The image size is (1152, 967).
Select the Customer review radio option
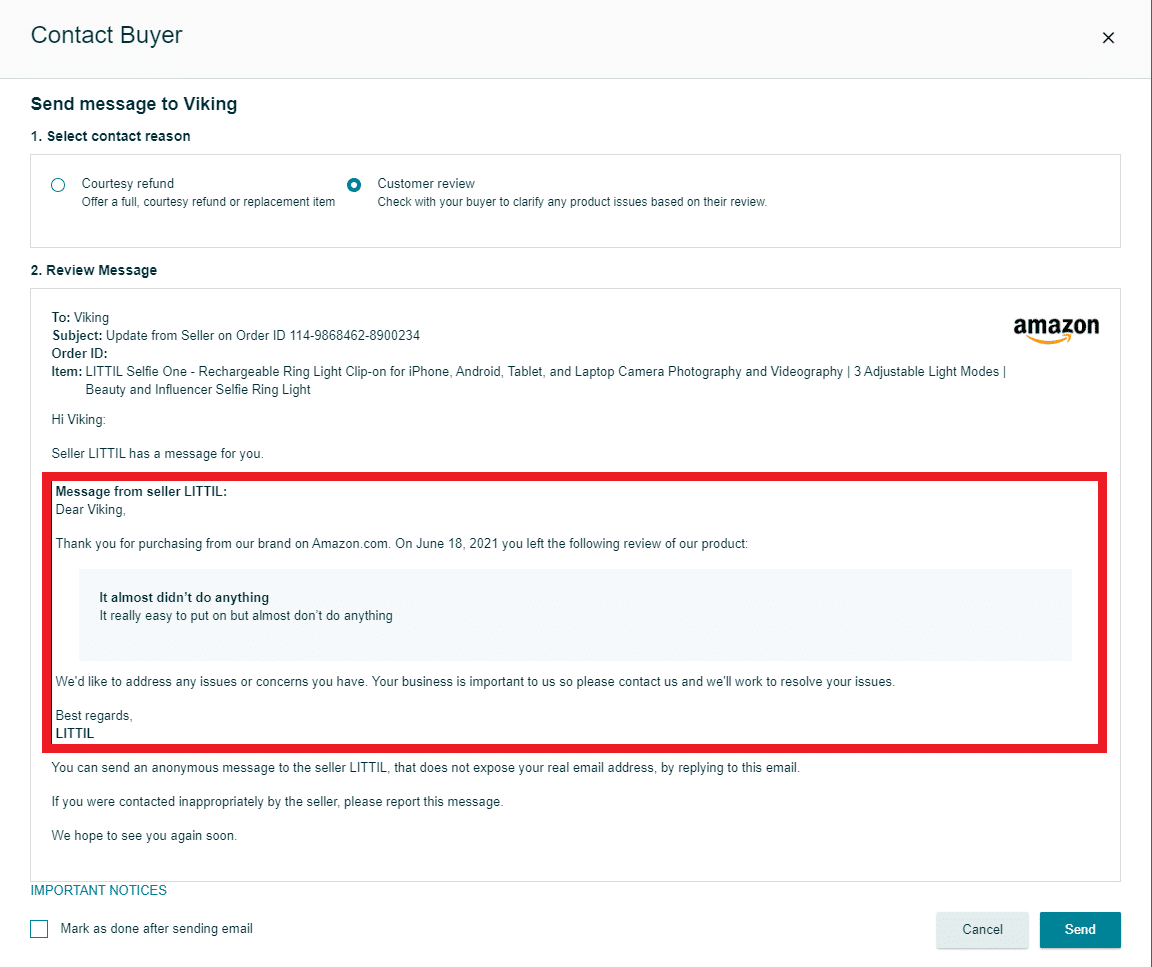coord(354,184)
